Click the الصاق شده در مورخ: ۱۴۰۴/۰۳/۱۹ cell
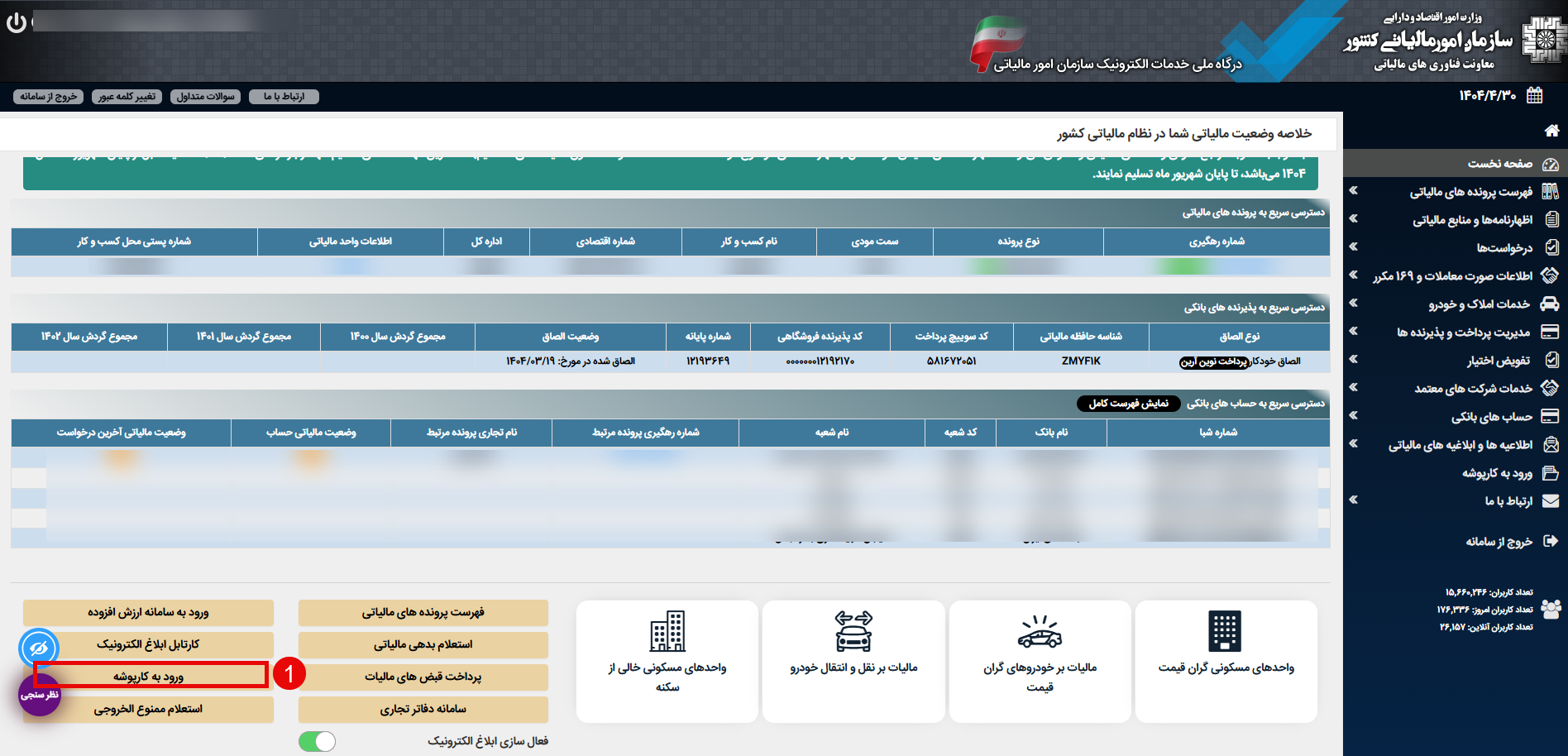Screen dimensions: 1568x756 [571, 361]
